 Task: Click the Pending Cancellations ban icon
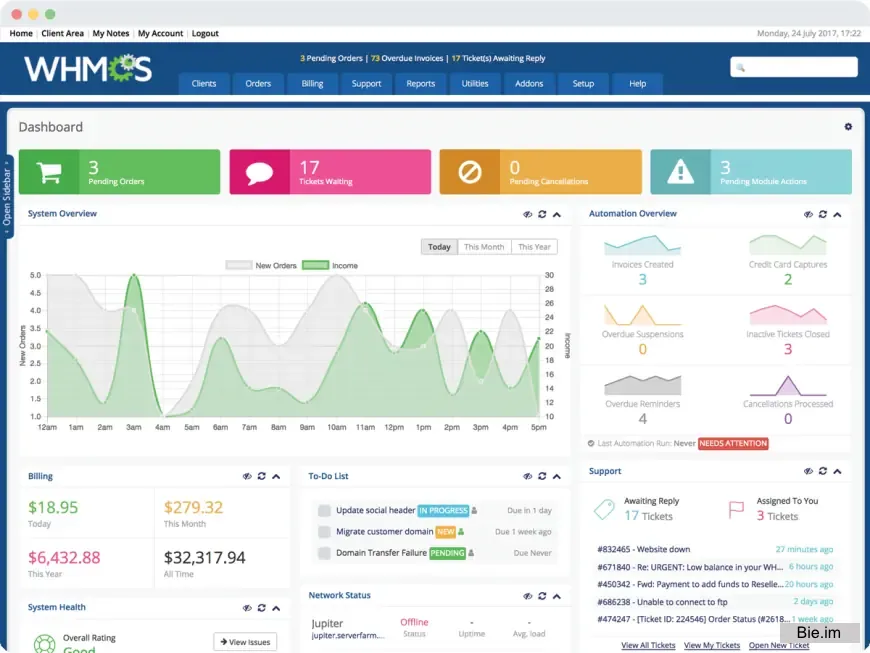[469, 172]
